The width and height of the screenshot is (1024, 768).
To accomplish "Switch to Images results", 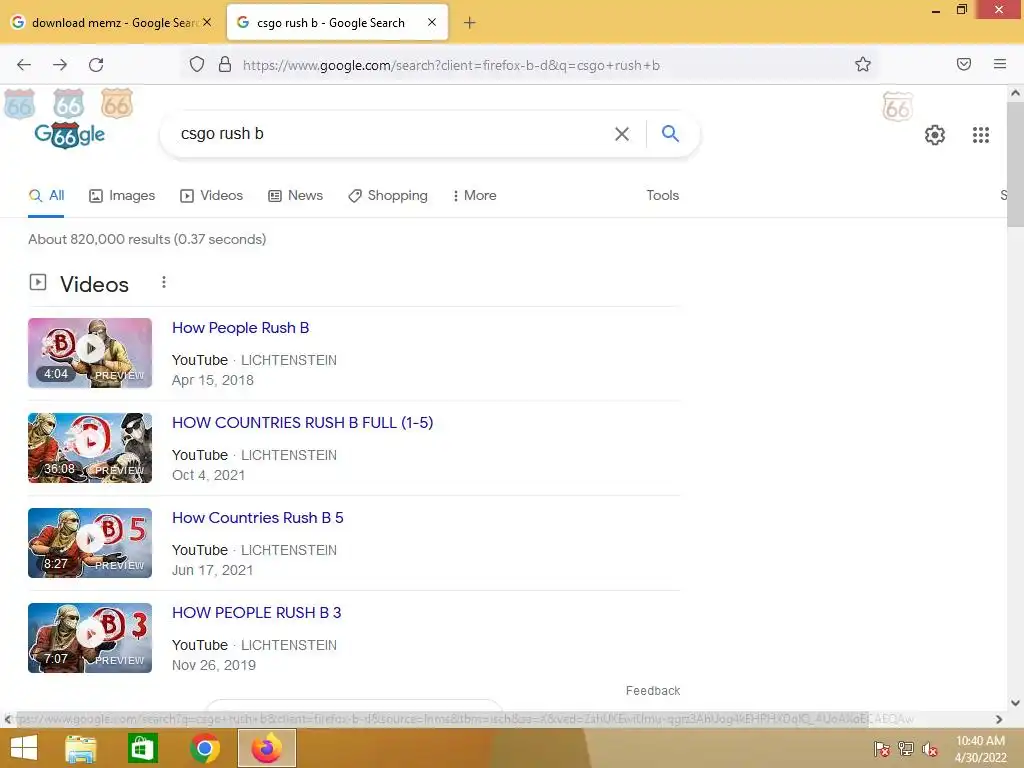I will [122, 195].
